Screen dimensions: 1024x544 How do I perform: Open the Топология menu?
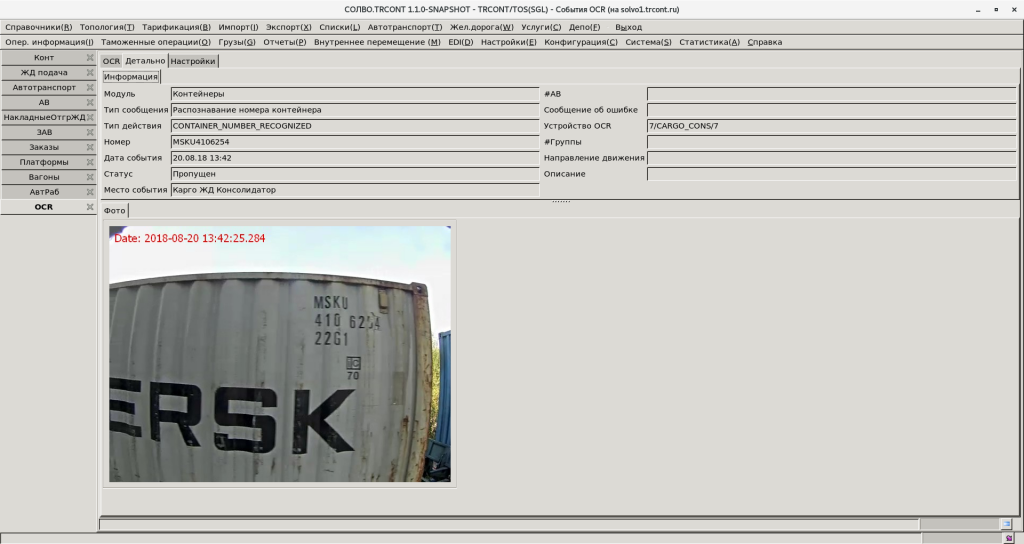pyautogui.click(x=107, y=27)
